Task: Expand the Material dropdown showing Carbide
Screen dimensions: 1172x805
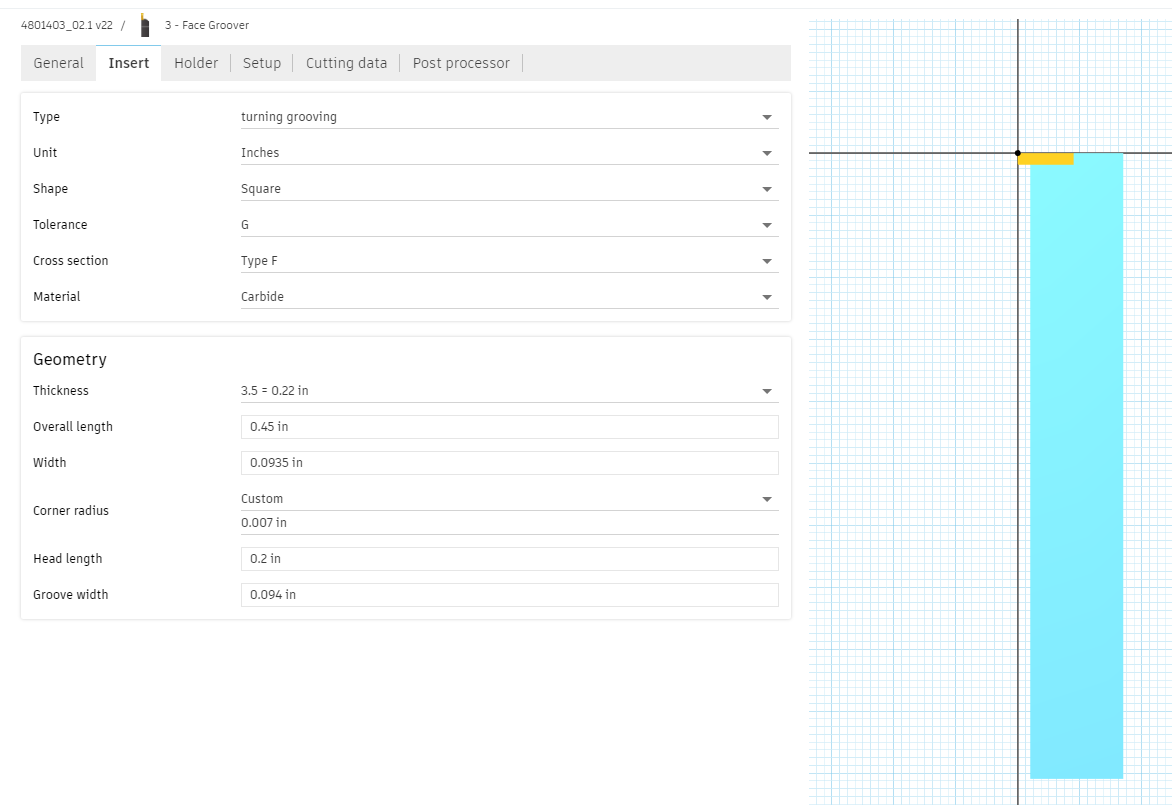Action: (x=509, y=296)
